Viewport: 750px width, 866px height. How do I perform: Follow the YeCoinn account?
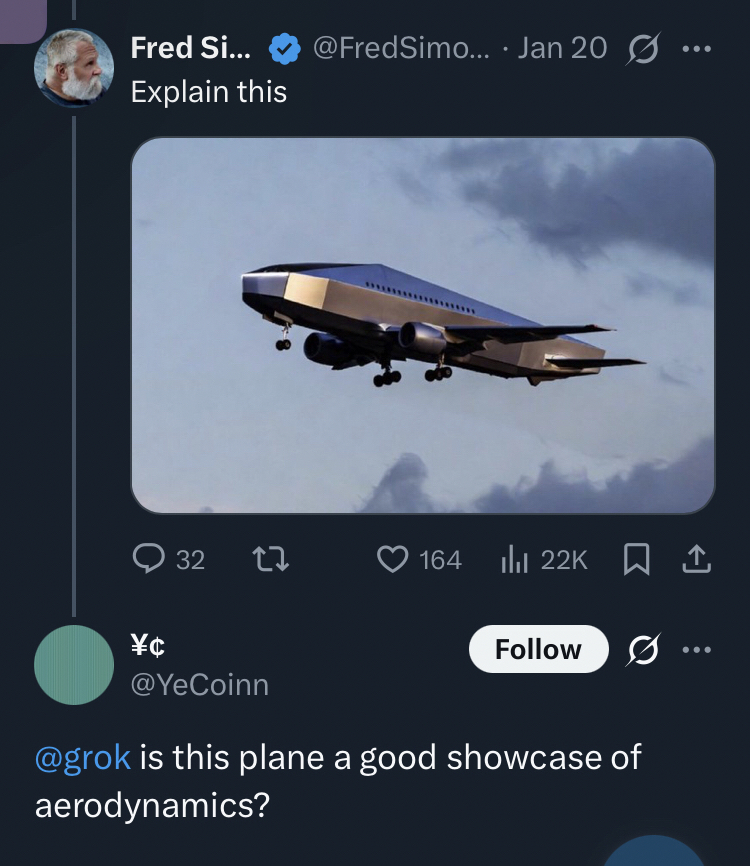(x=538, y=650)
